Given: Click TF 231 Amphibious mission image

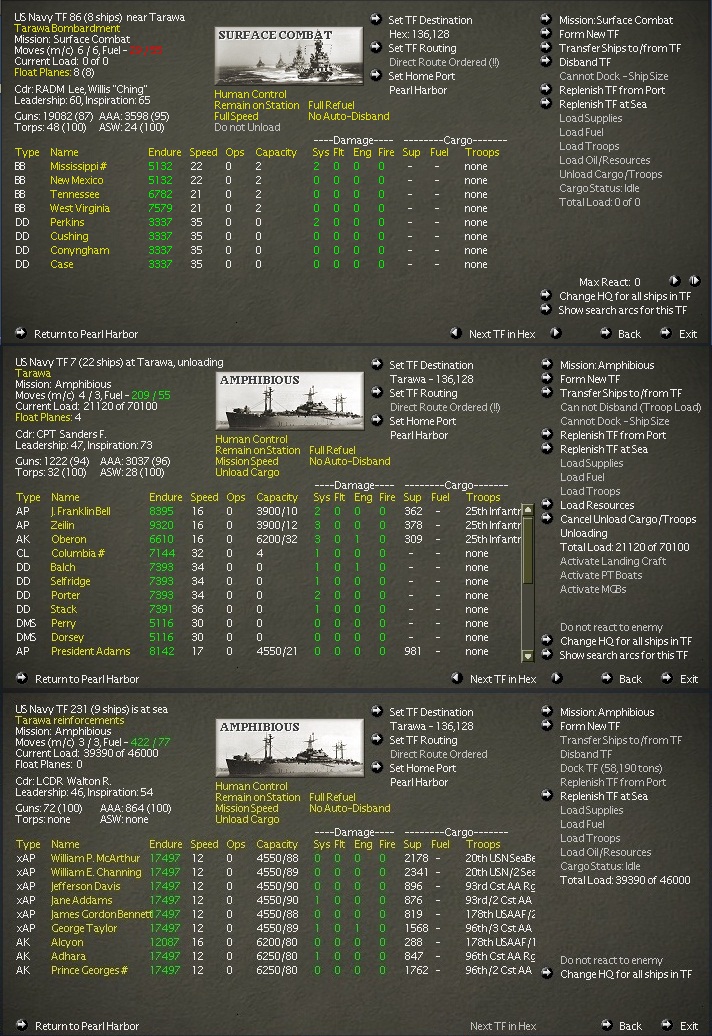Looking at the screenshot, I should pyautogui.click(x=290, y=748).
